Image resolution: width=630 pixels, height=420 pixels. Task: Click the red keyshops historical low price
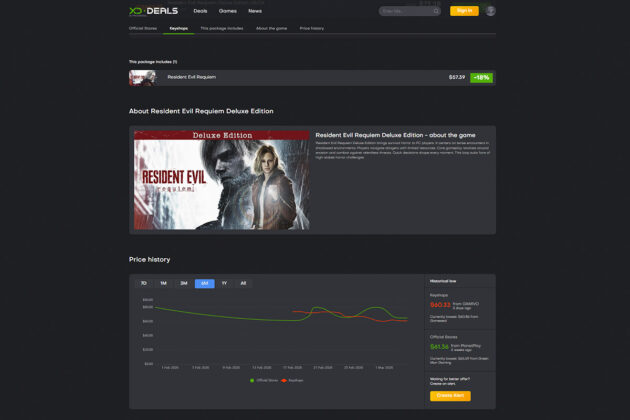point(440,305)
